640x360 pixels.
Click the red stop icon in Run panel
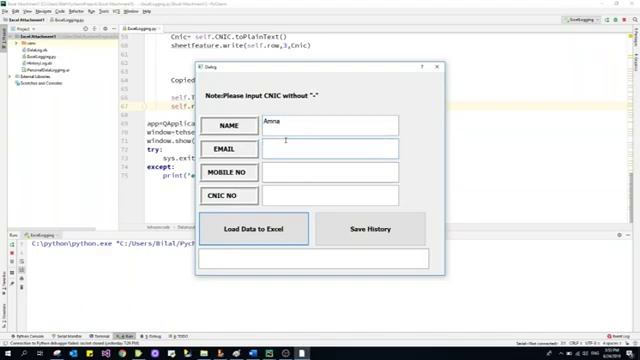12,253
